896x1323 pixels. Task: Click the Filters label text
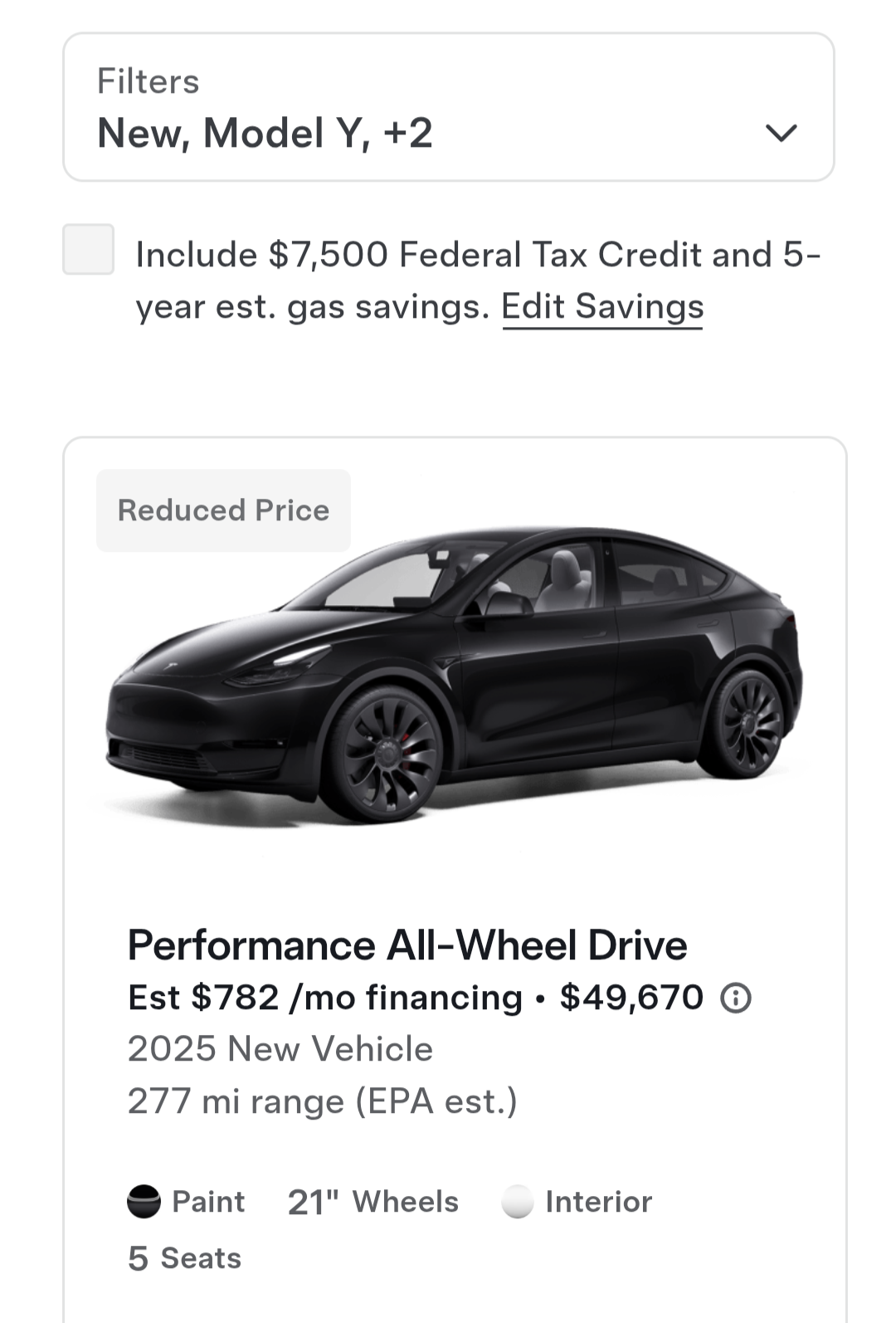tap(149, 81)
